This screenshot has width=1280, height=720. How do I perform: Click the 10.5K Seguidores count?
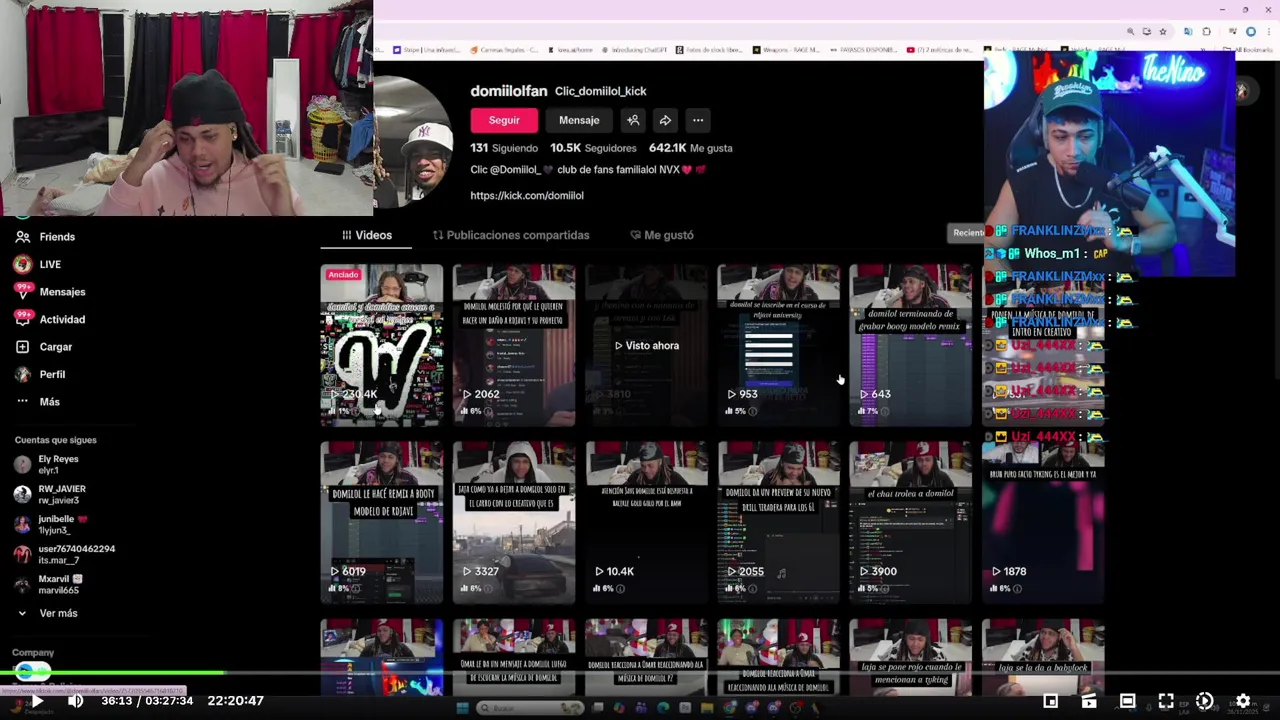[594, 148]
